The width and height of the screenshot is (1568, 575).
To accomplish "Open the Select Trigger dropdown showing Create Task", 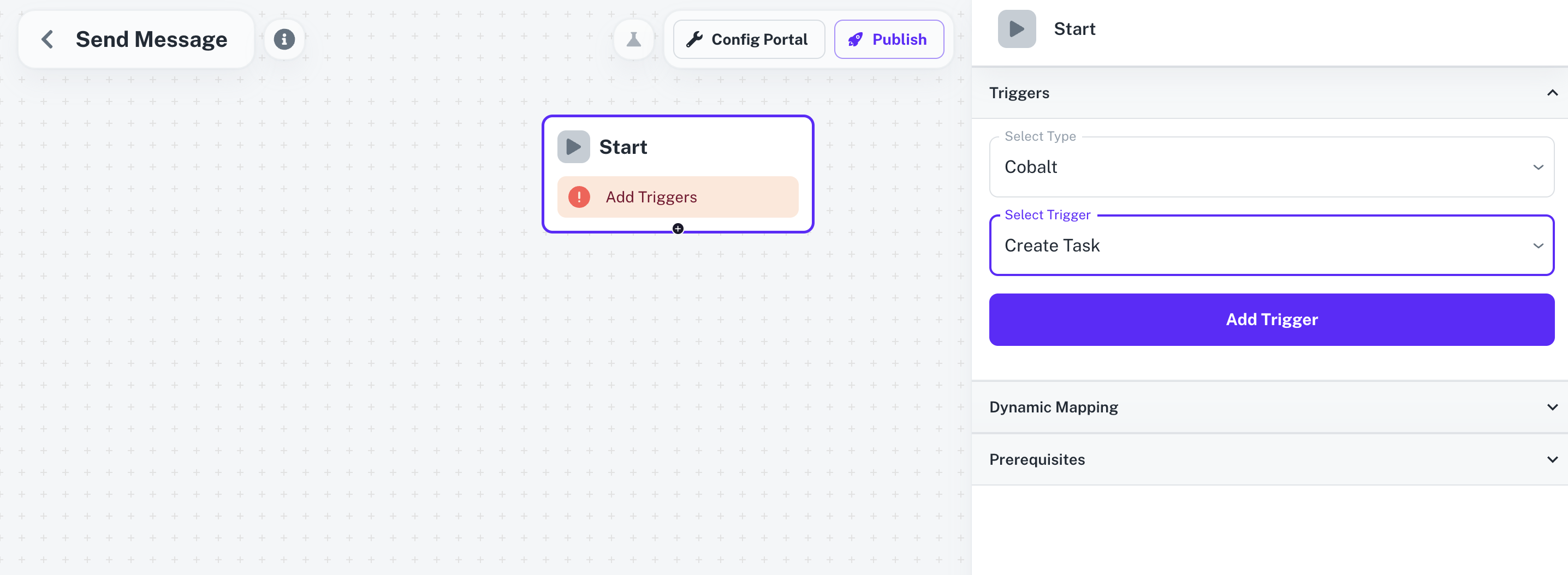I will pyautogui.click(x=1272, y=246).
